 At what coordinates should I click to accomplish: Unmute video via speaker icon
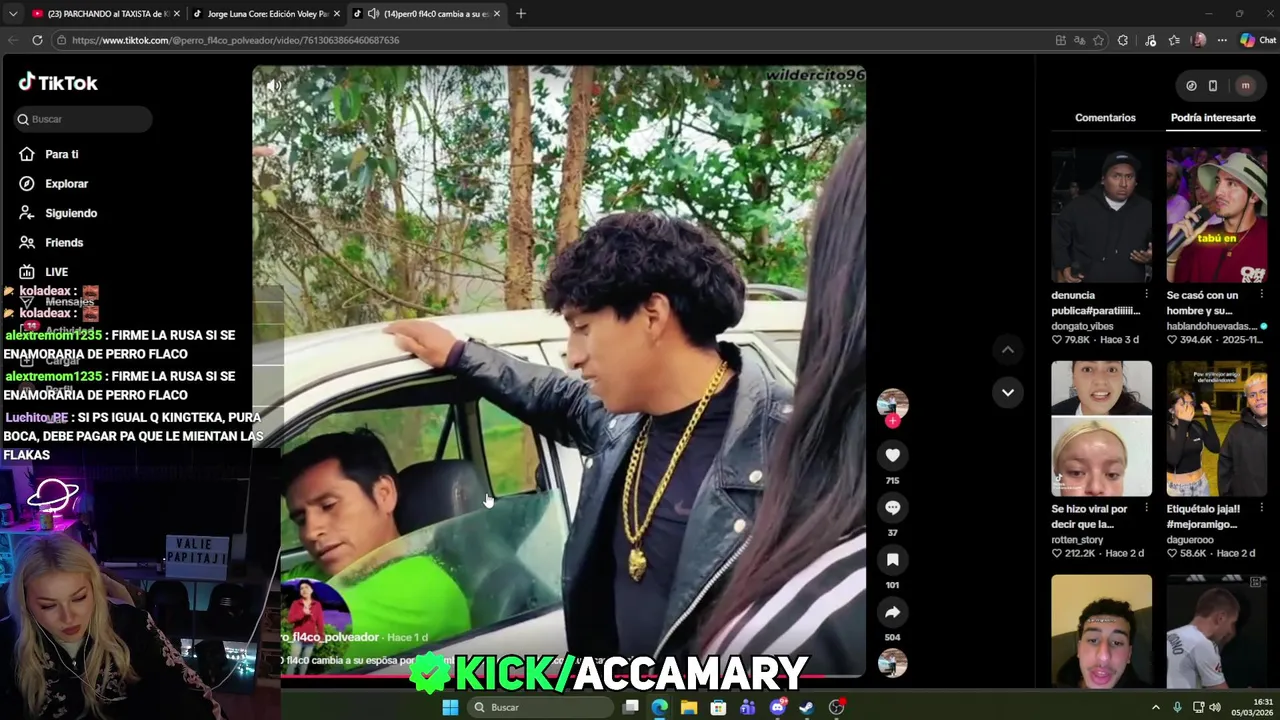coord(273,86)
